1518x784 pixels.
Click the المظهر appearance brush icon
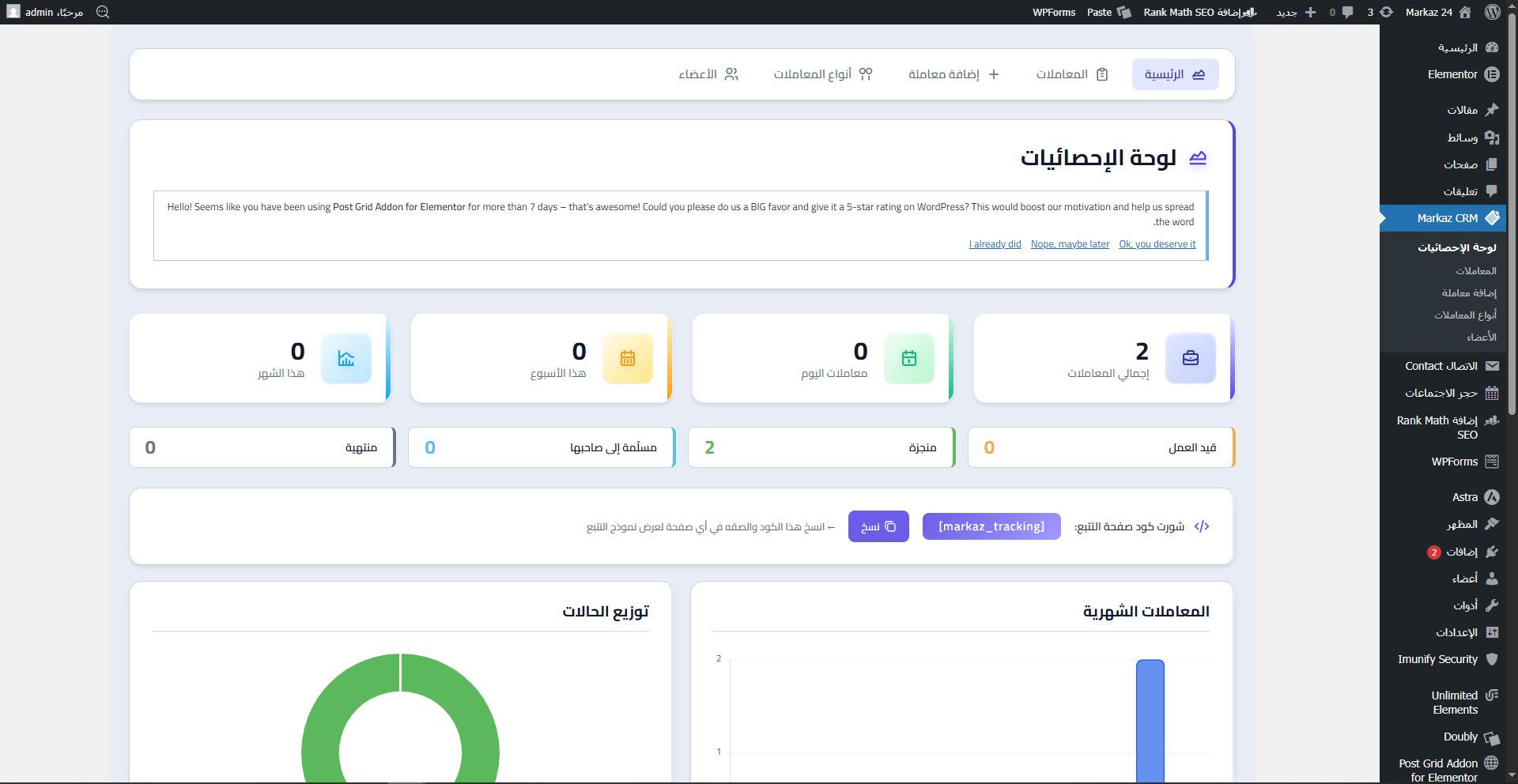(x=1492, y=524)
